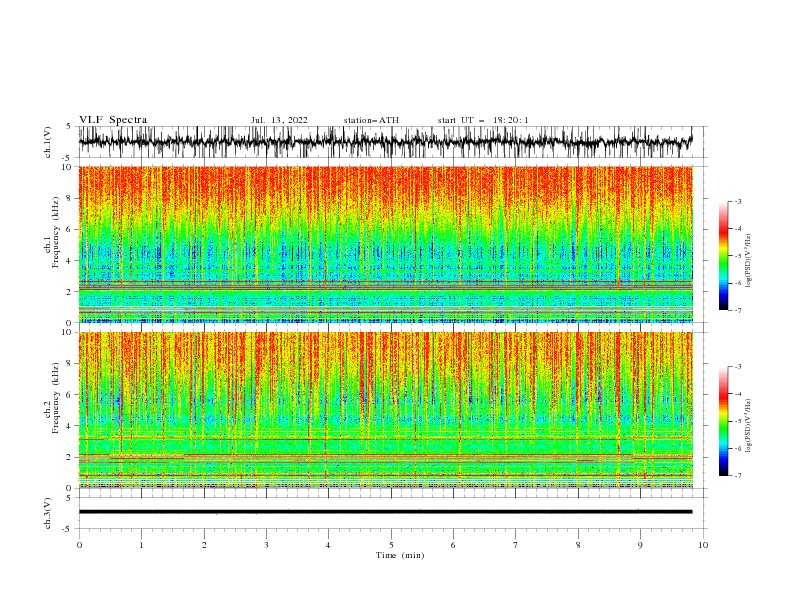Click the ch.2 spectrogram panel
The width and height of the screenshot is (792, 612).
pyautogui.click(x=385, y=410)
